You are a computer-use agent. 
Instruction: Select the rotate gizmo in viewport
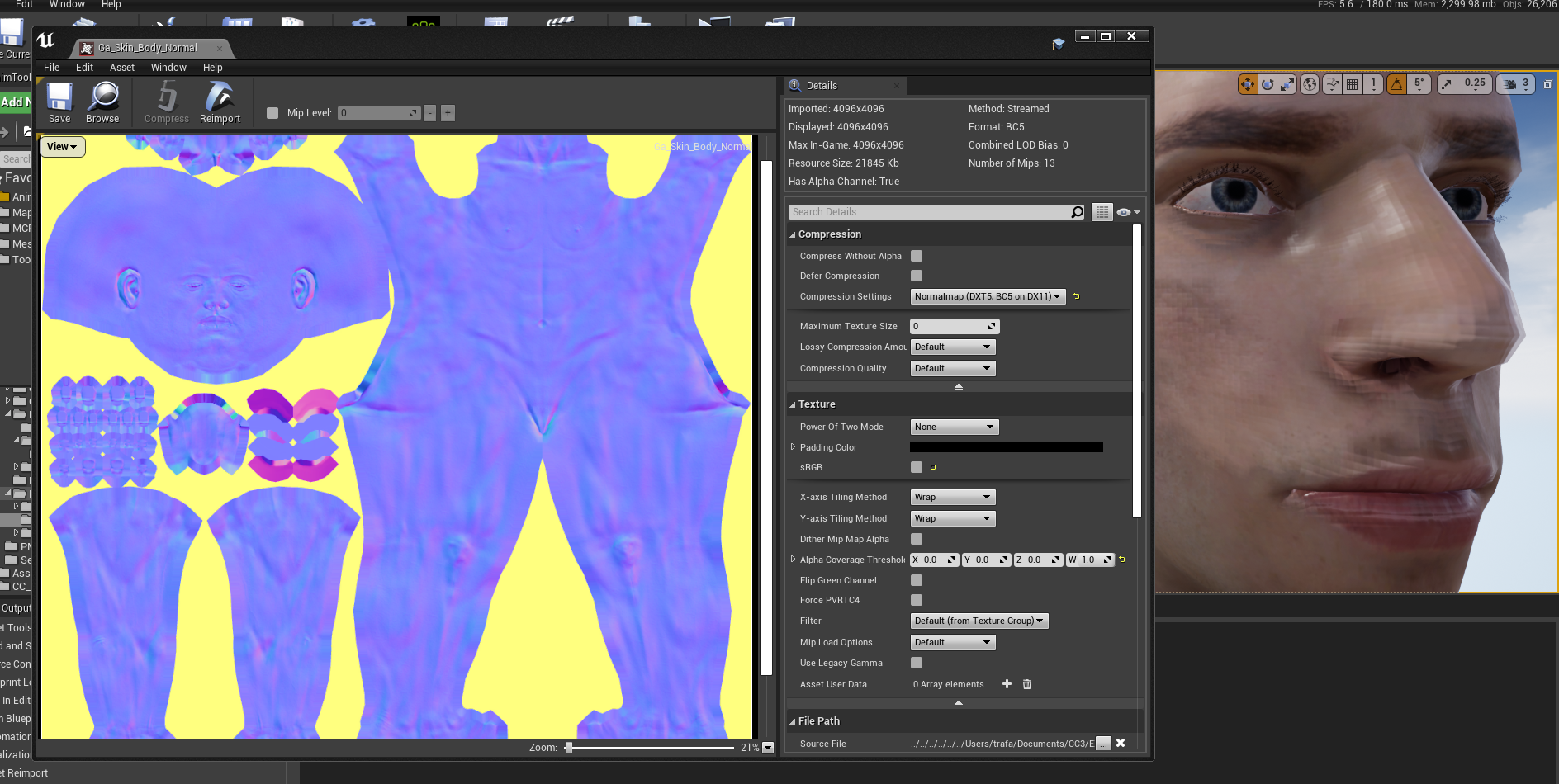click(x=1268, y=84)
